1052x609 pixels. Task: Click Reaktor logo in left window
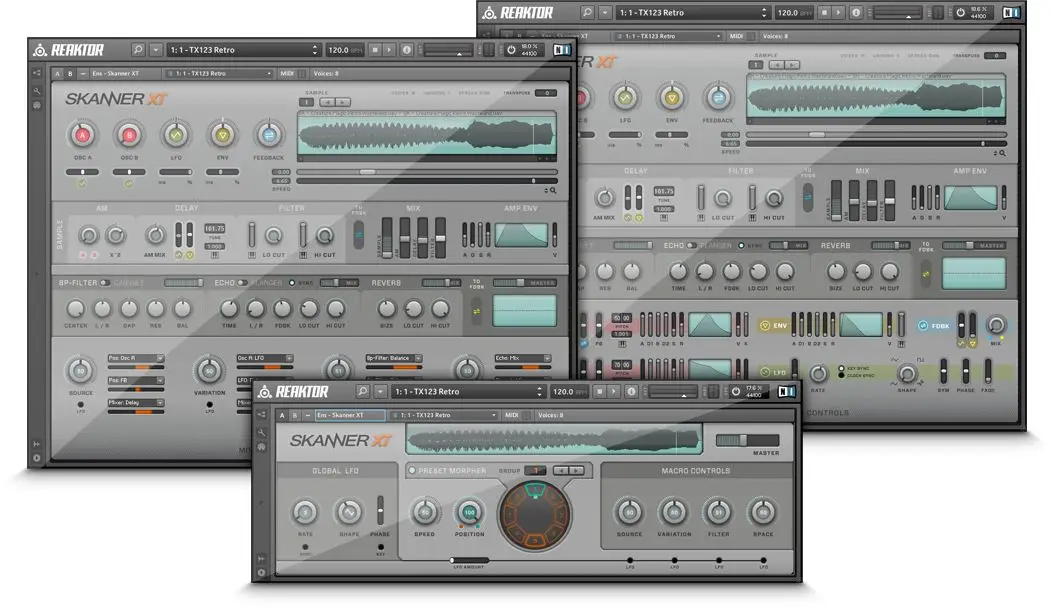[x=68, y=50]
